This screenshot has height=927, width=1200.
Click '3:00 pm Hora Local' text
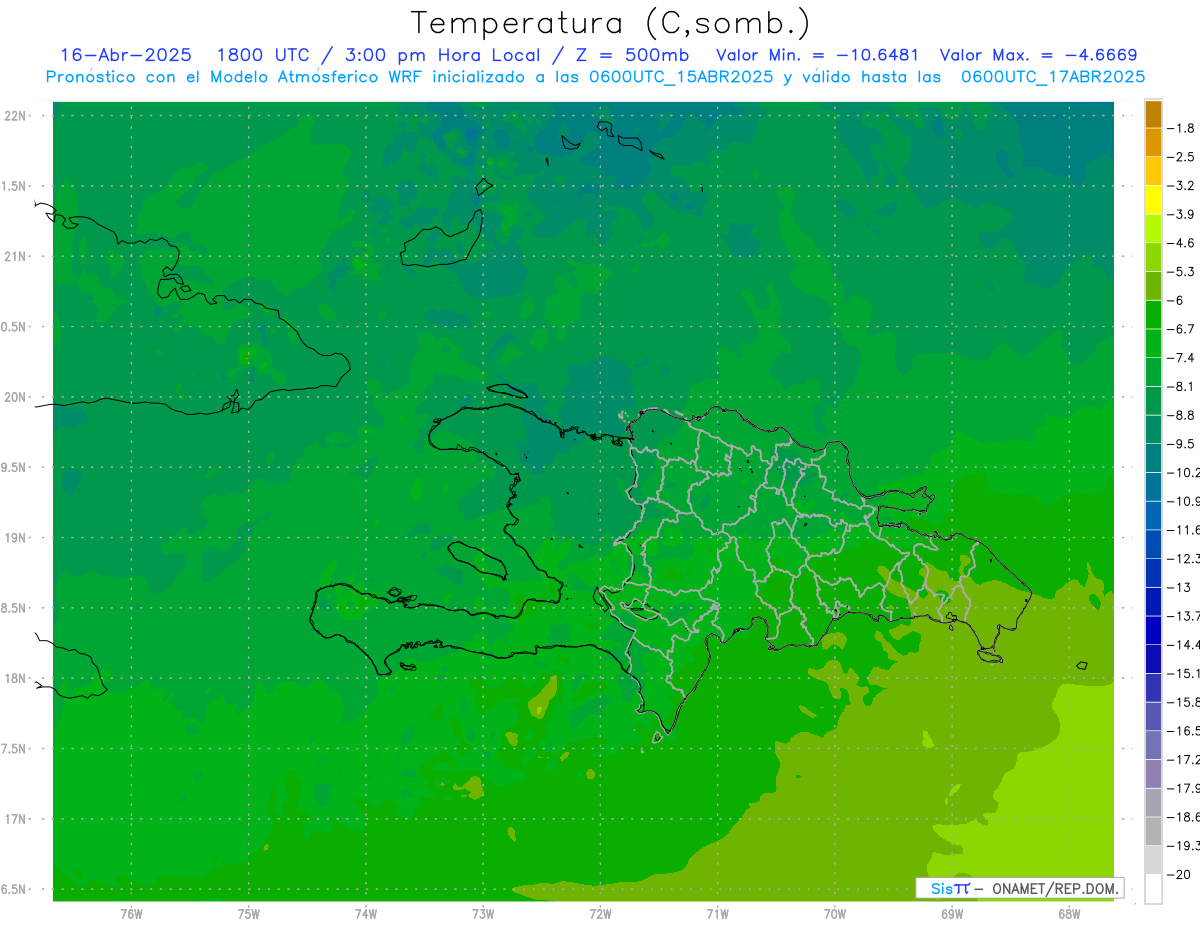(x=442, y=55)
